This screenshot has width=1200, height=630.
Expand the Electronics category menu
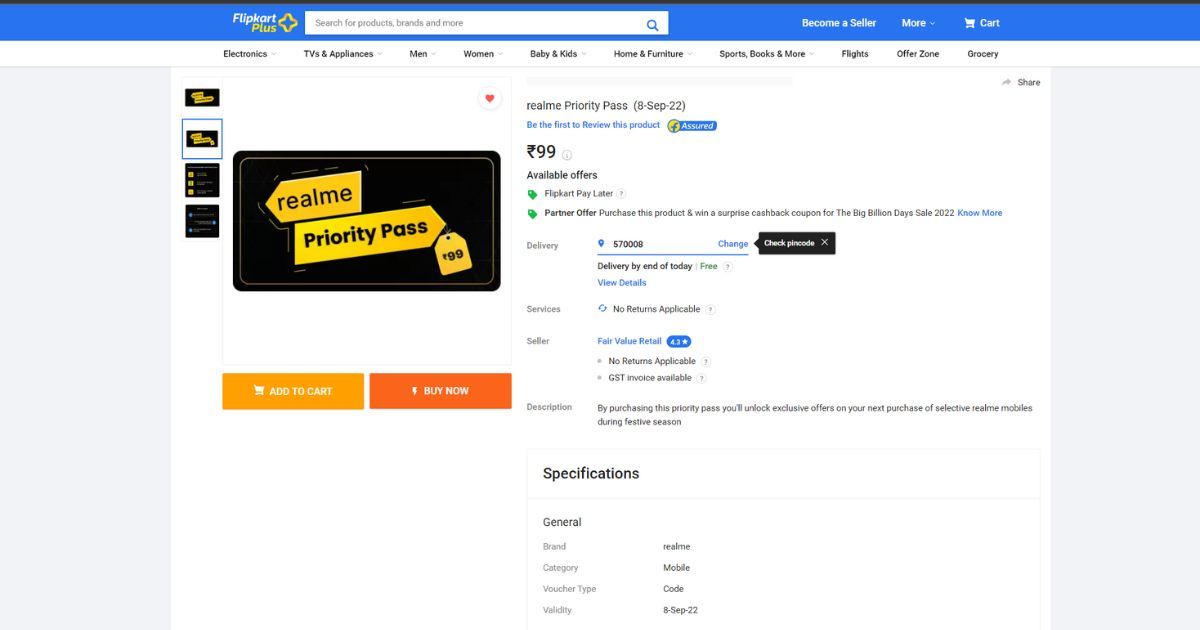tap(250, 54)
